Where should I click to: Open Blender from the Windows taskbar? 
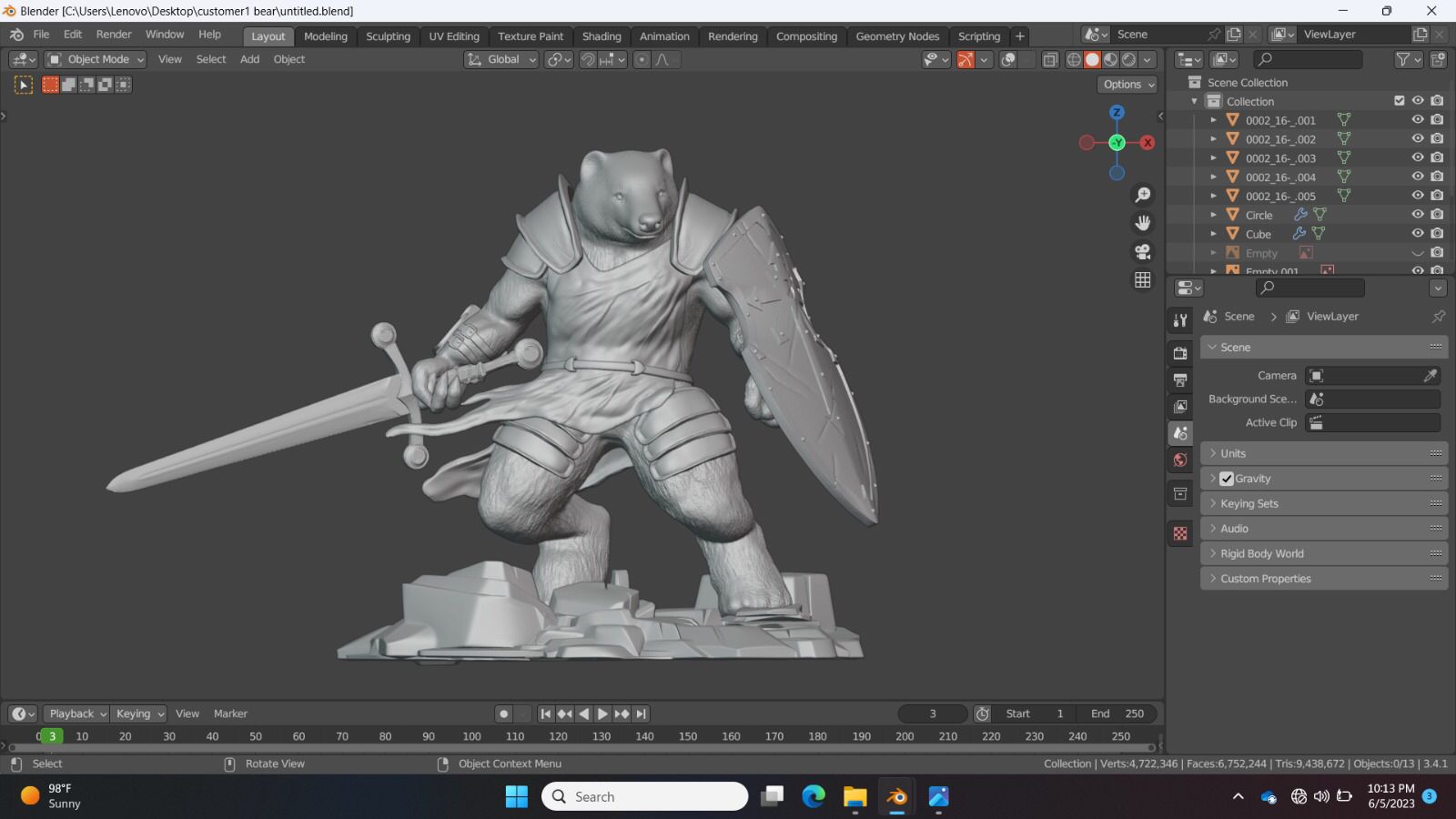click(x=896, y=797)
